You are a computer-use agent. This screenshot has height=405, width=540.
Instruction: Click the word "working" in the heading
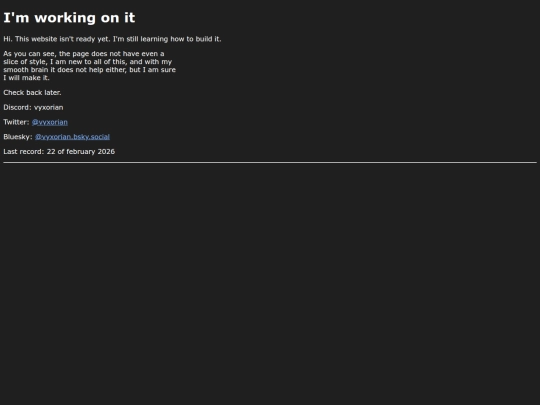click(65, 18)
